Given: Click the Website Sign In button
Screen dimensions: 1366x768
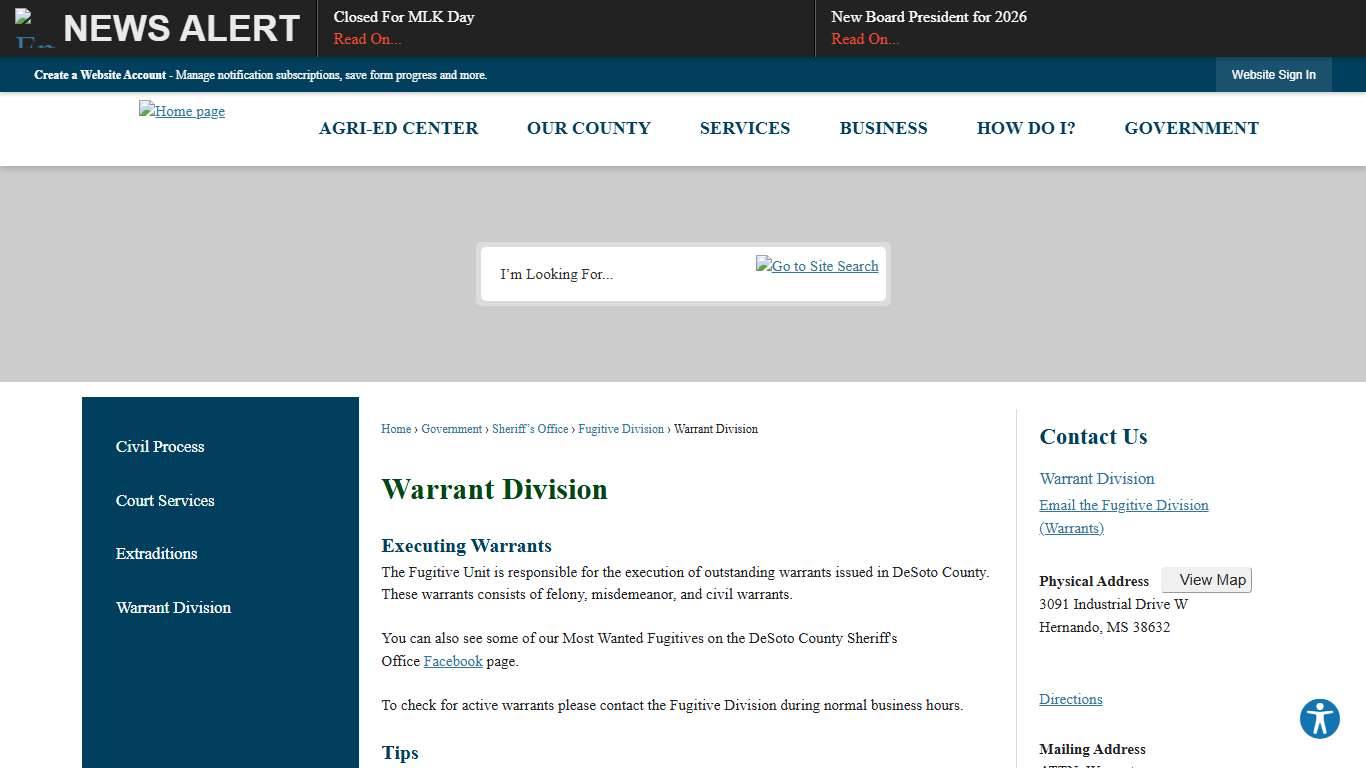Looking at the screenshot, I should point(1273,74).
